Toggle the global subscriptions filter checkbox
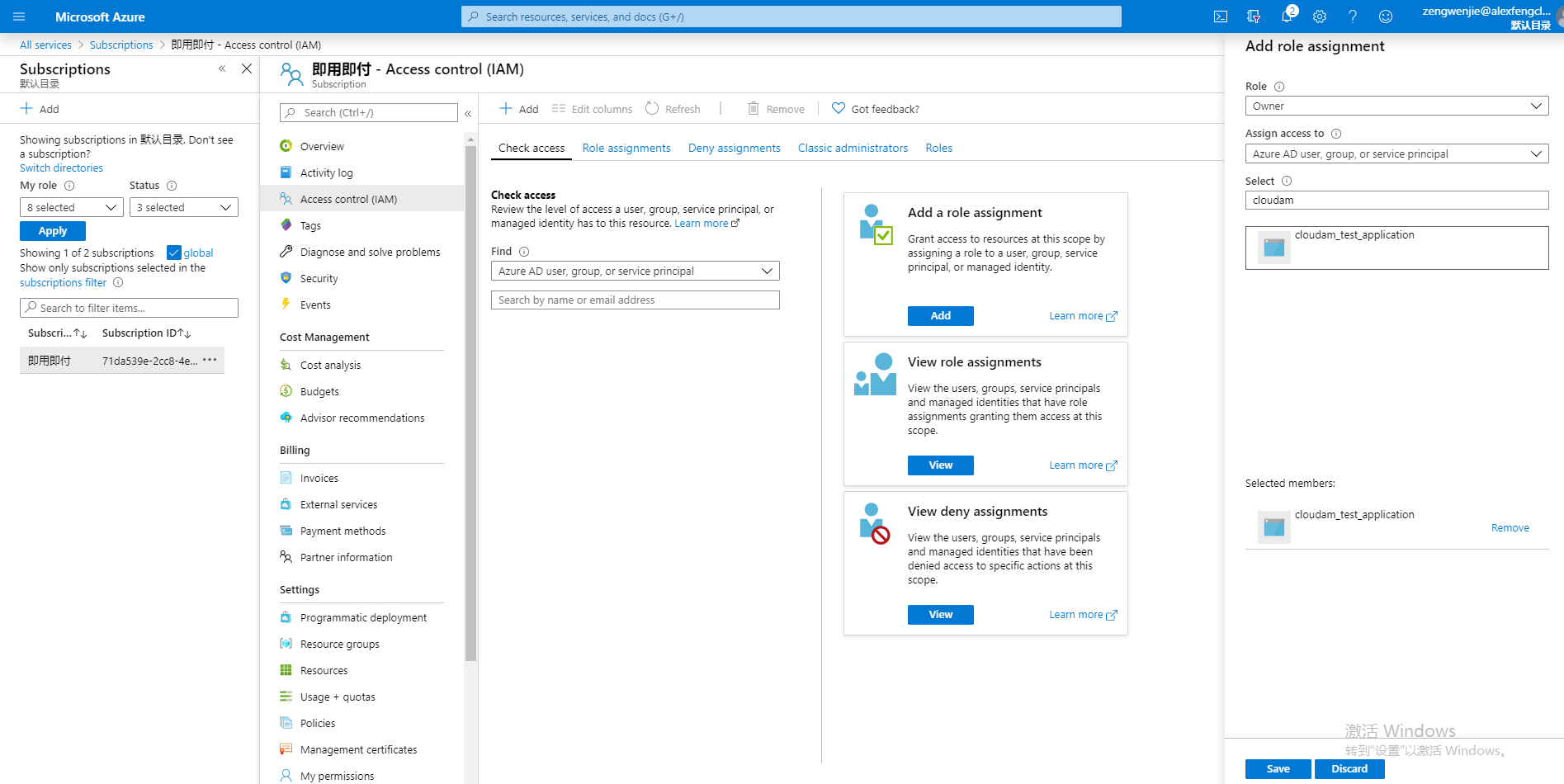This screenshot has width=1564, height=784. coord(174,253)
